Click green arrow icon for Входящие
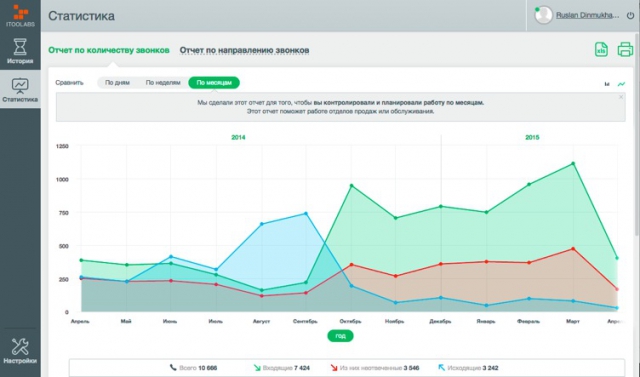640x377 pixels. click(257, 368)
